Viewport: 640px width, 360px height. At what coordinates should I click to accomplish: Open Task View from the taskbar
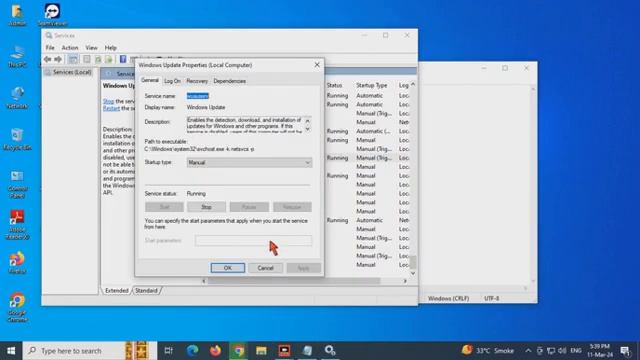coord(168,351)
